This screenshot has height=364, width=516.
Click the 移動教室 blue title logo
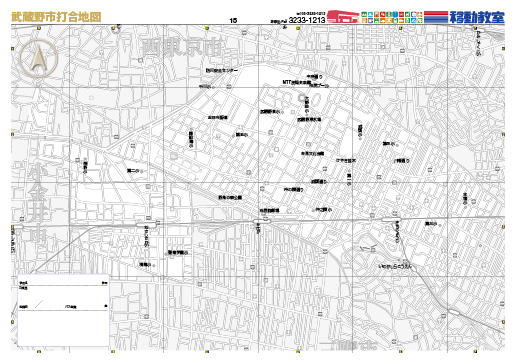click(477, 17)
